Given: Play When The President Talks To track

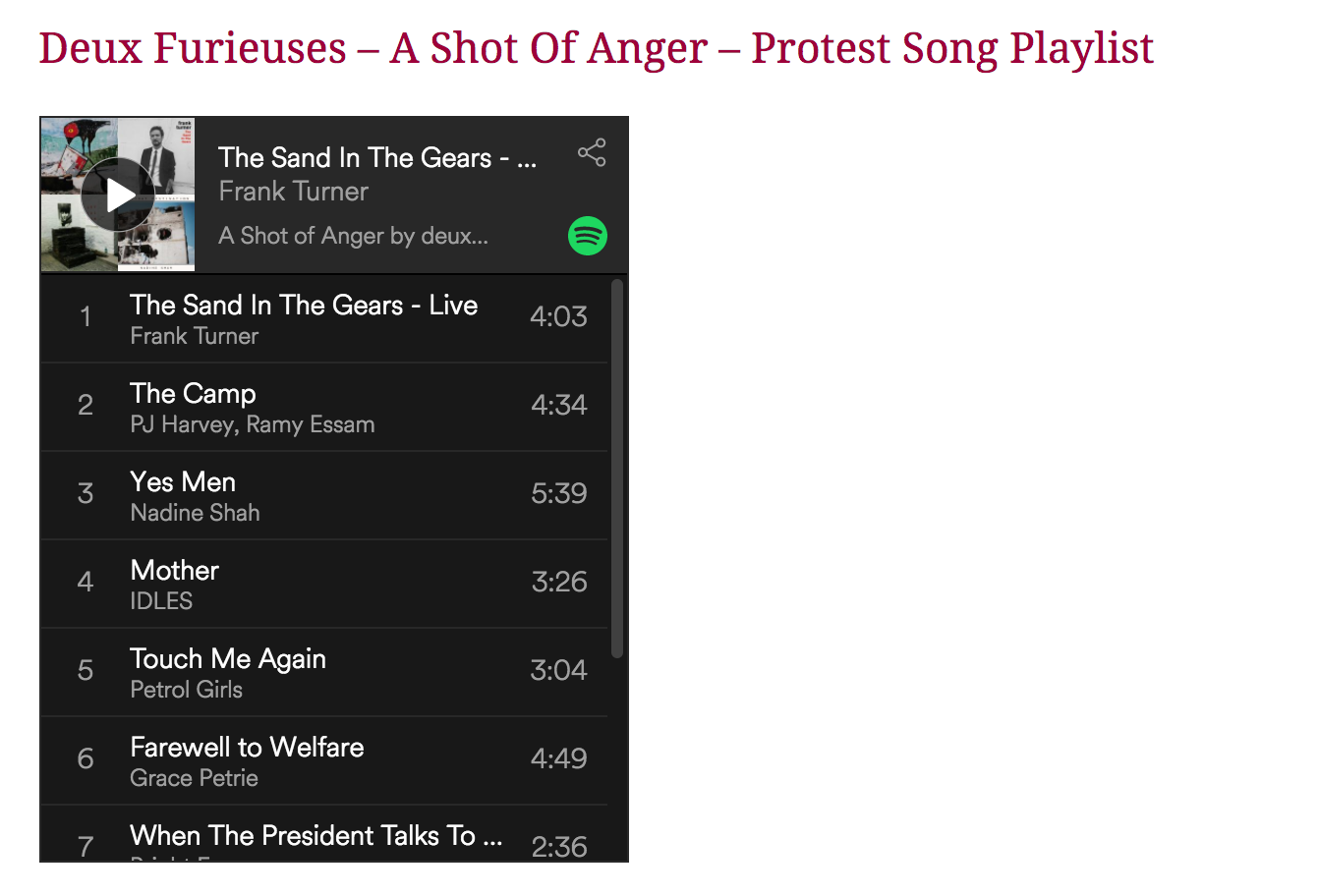Looking at the screenshot, I should [x=315, y=836].
